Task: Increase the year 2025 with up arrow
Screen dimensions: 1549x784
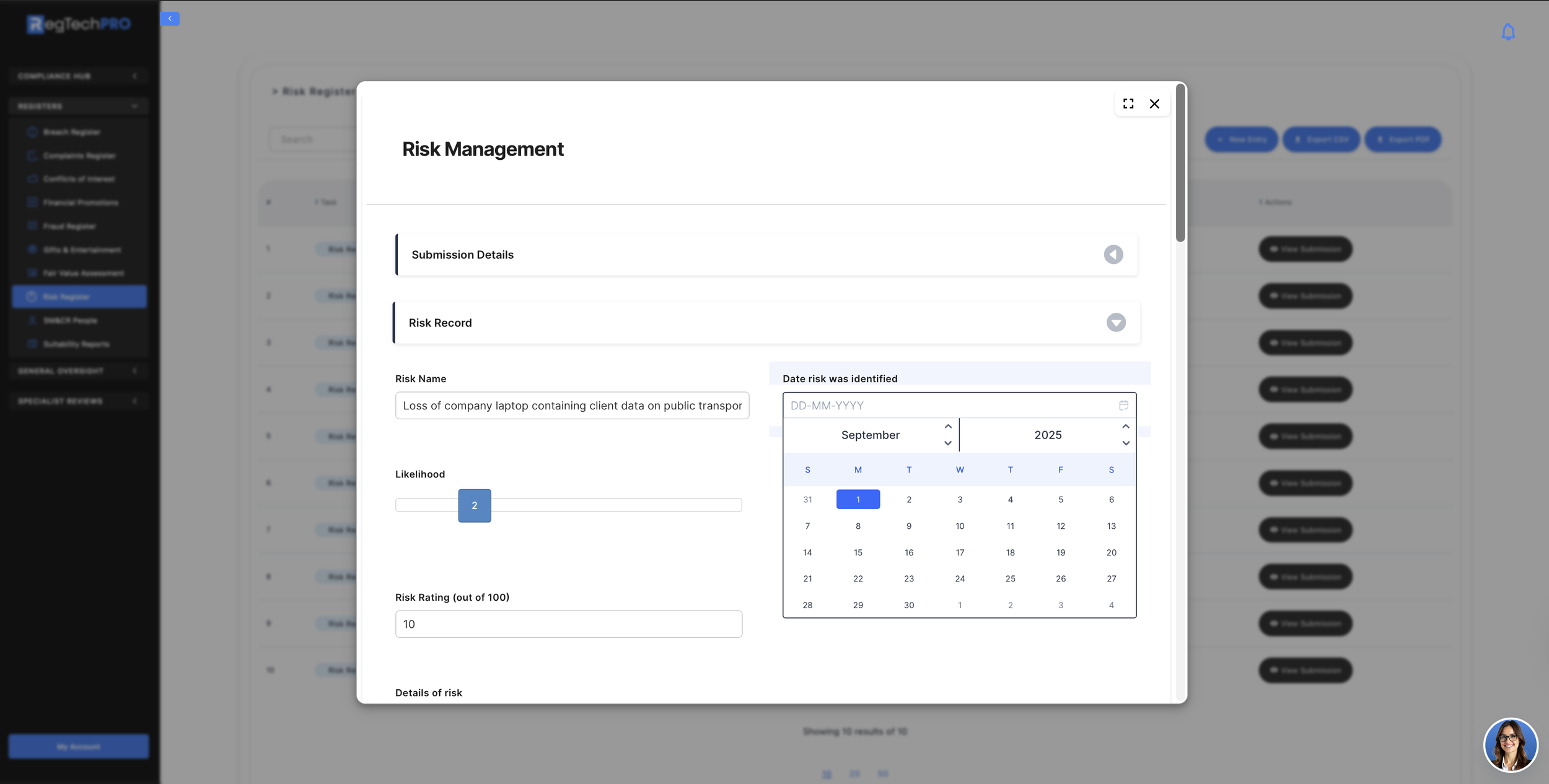Action: pyautogui.click(x=1125, y=427)
